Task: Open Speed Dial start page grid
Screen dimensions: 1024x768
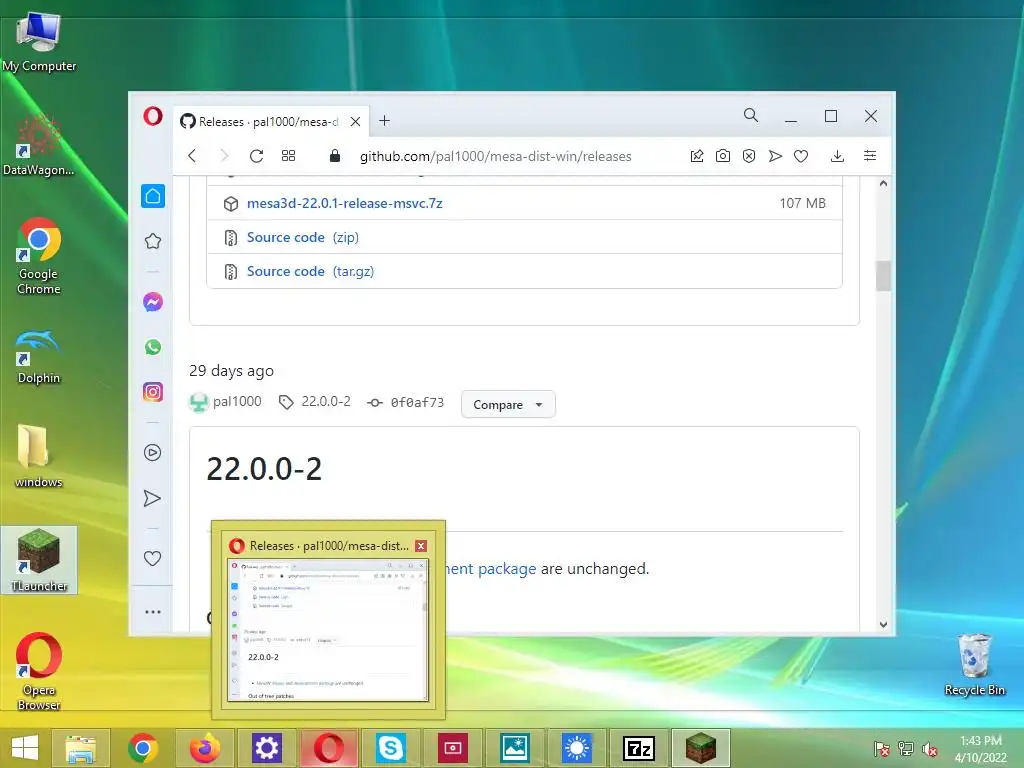Action: 289,156
